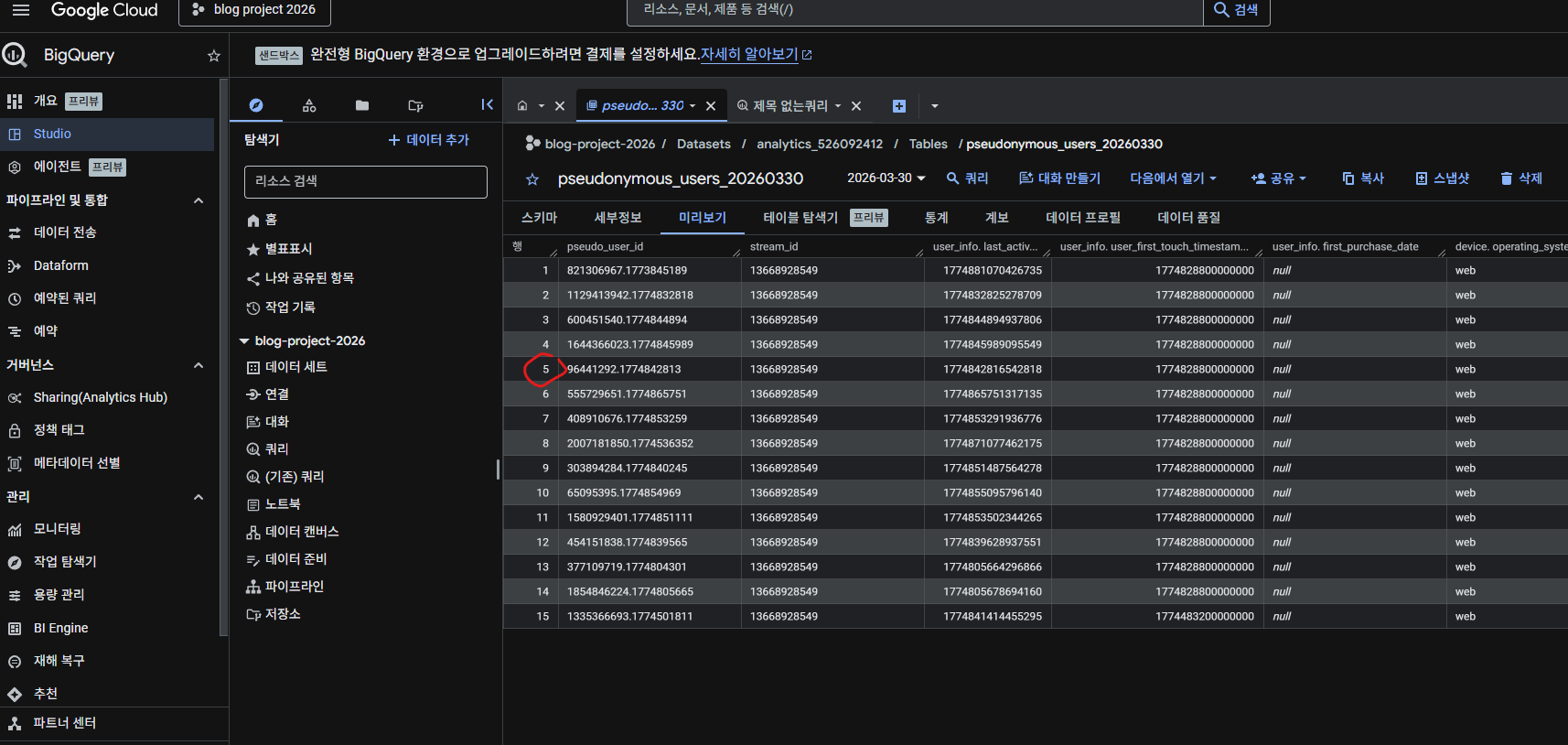Open Sharing(Analytics Hub) in sidebar
Viewport: 1568px width, 745px height.
[x=100, y=397]
